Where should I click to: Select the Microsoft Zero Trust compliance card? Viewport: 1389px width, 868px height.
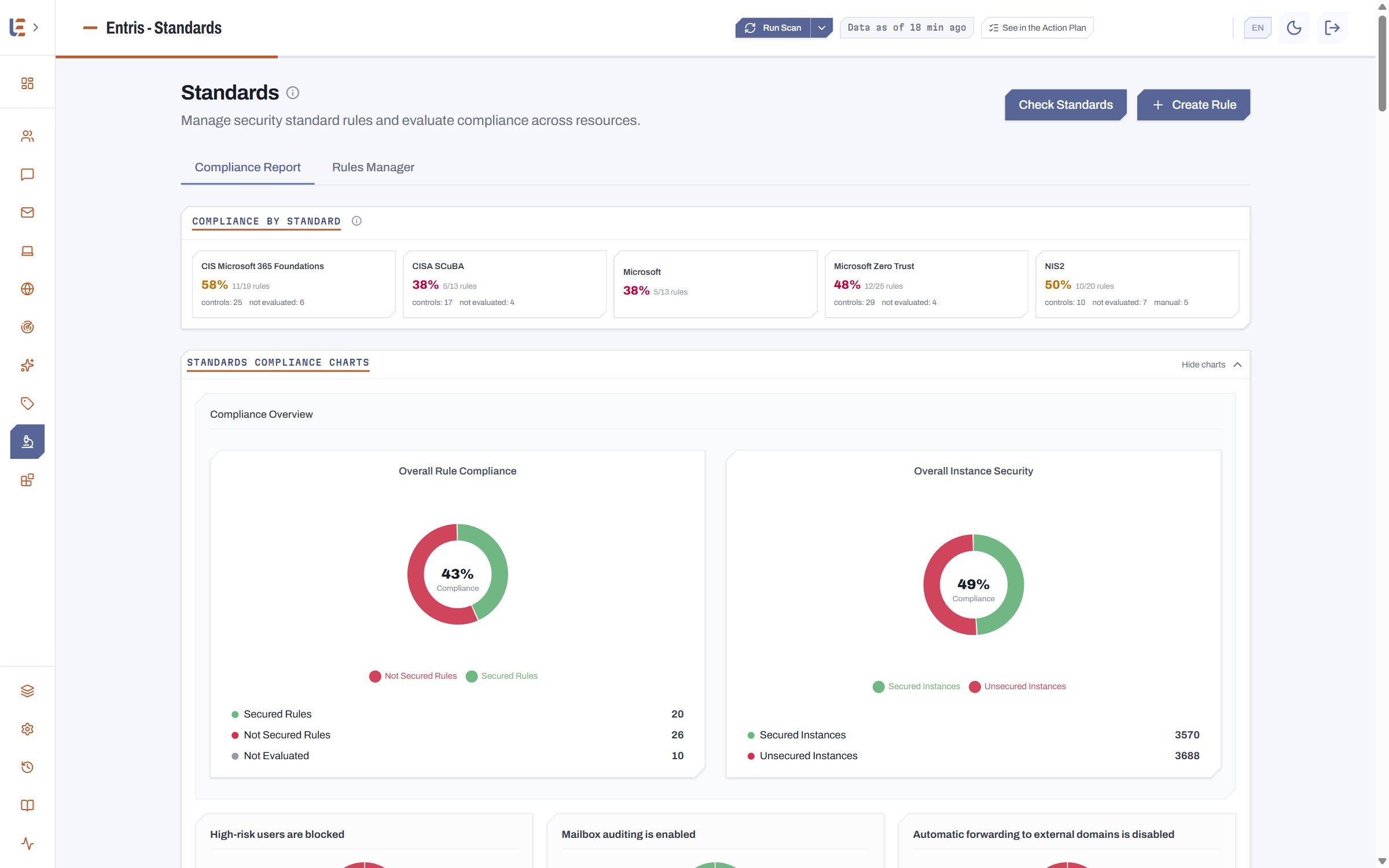pyautogui.click(x=927, y=284)
